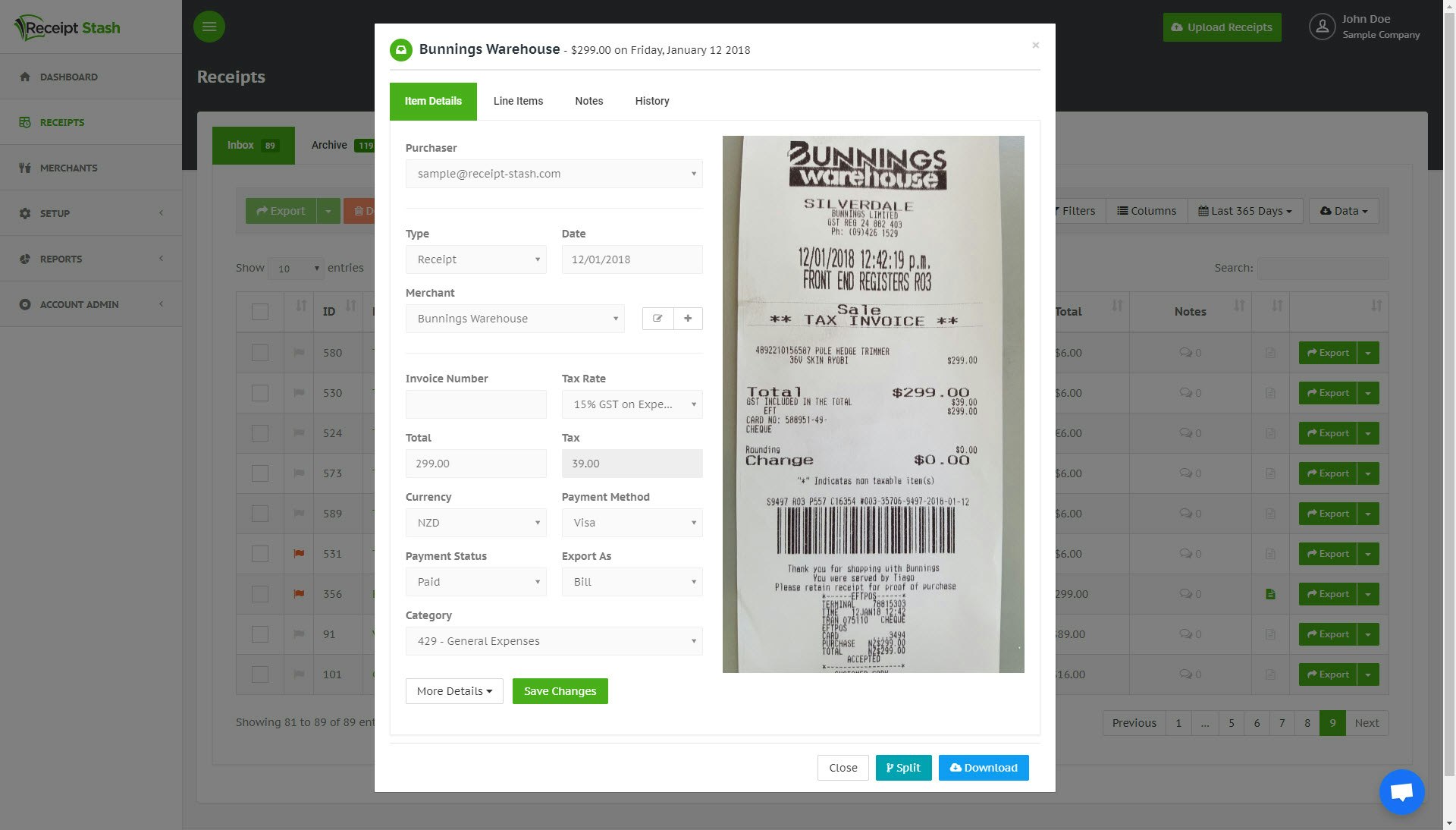This screenshot has width=1456, height=830.
Task: Select Merchants in the sidebar
Action: [x=68, y=168]
